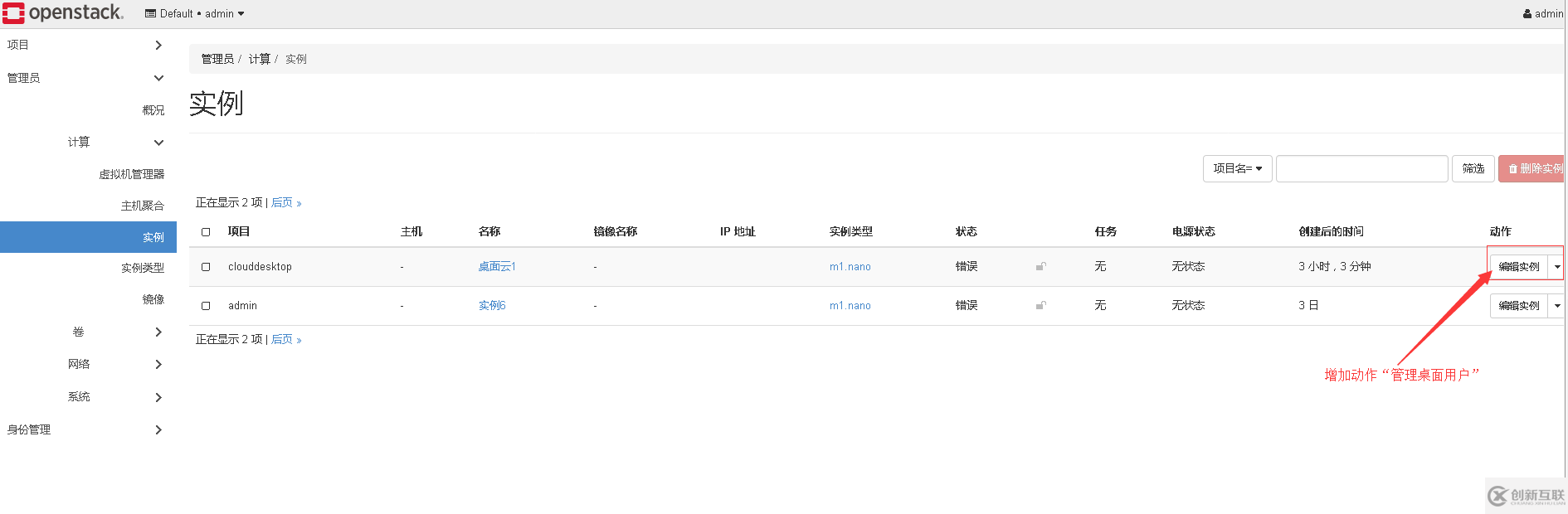This screenshot has width=1568, height=514.
Task: Open admin user menu at top right
Action: (x=1544, y=14)
